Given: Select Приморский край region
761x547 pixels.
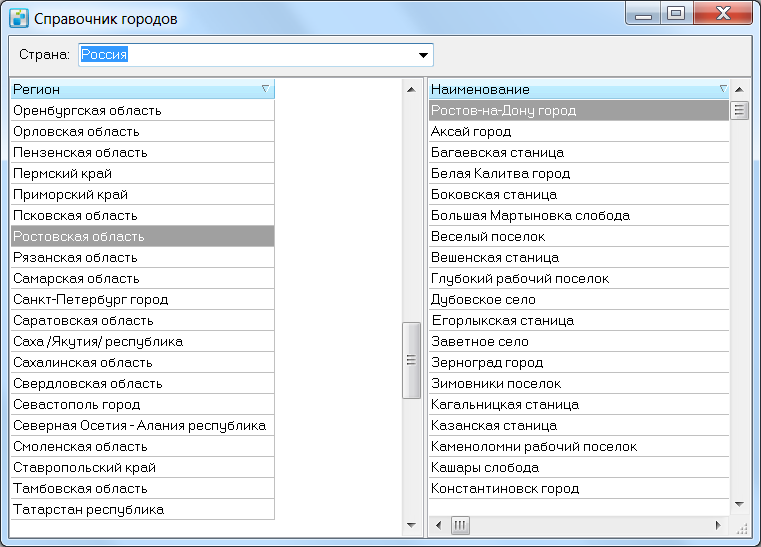Looking at the screenshot, I should point(143,195).
